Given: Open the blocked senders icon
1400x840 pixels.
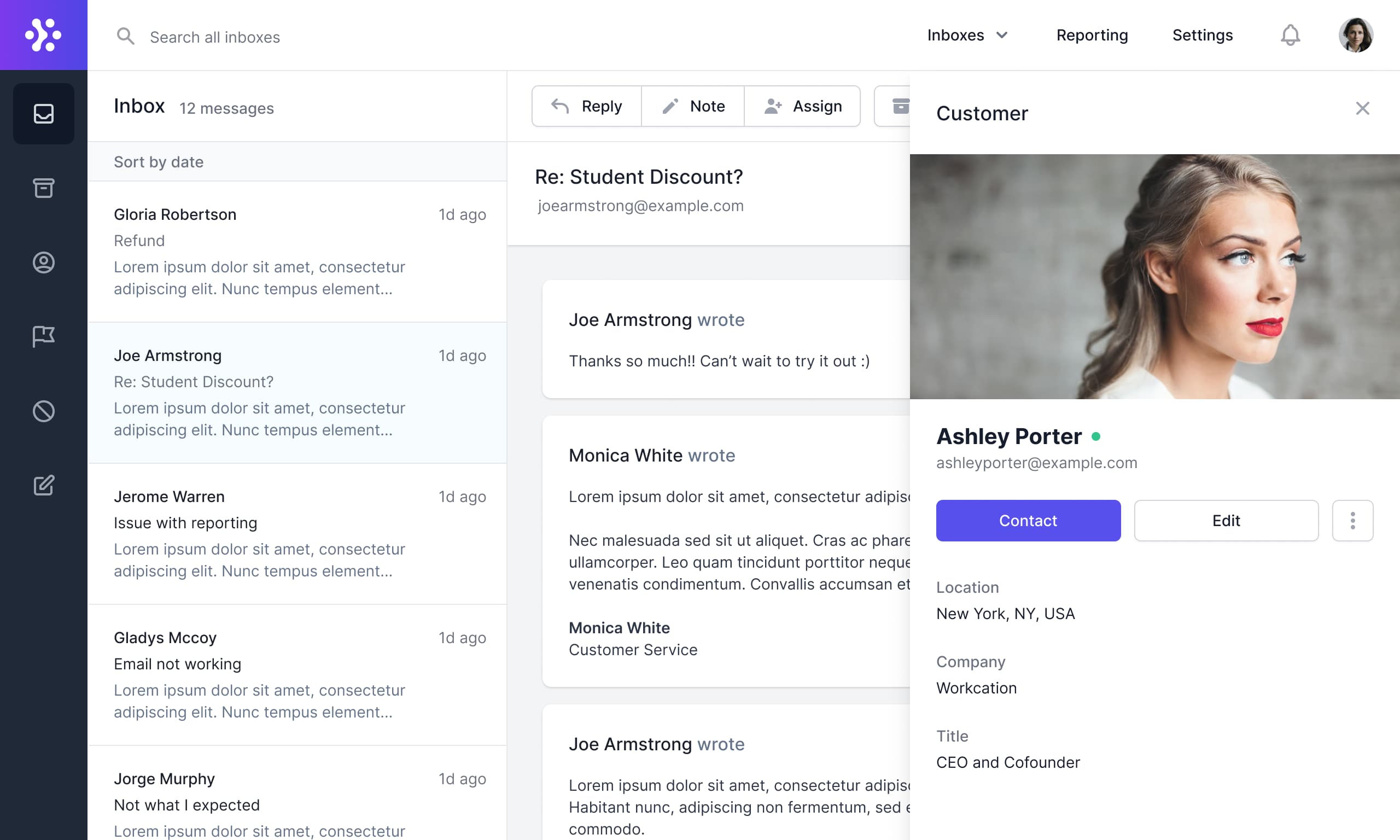Looking at the screenshot, I should pos(44,411).
